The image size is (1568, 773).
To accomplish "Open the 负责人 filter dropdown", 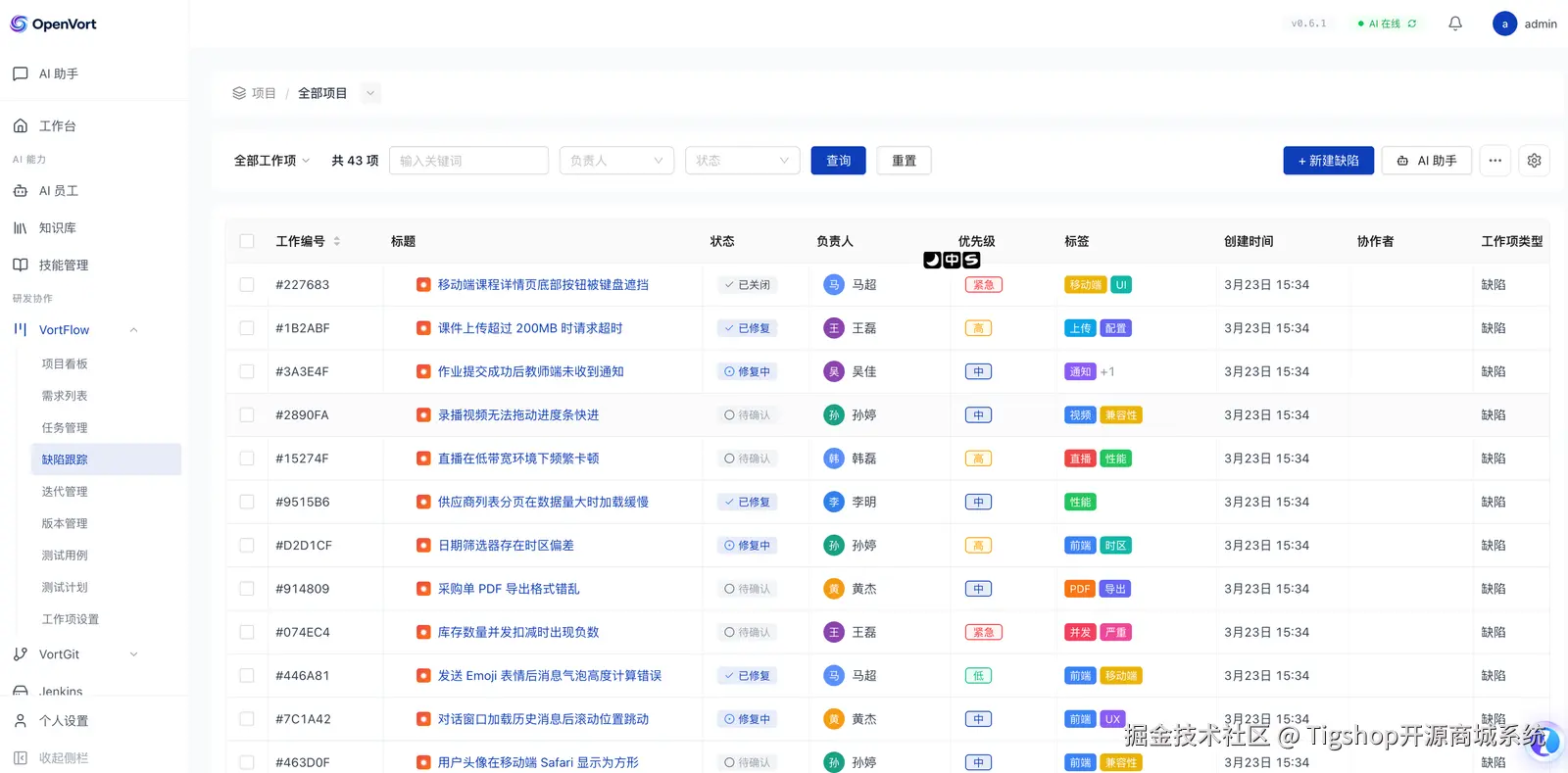I will [616, 161].
